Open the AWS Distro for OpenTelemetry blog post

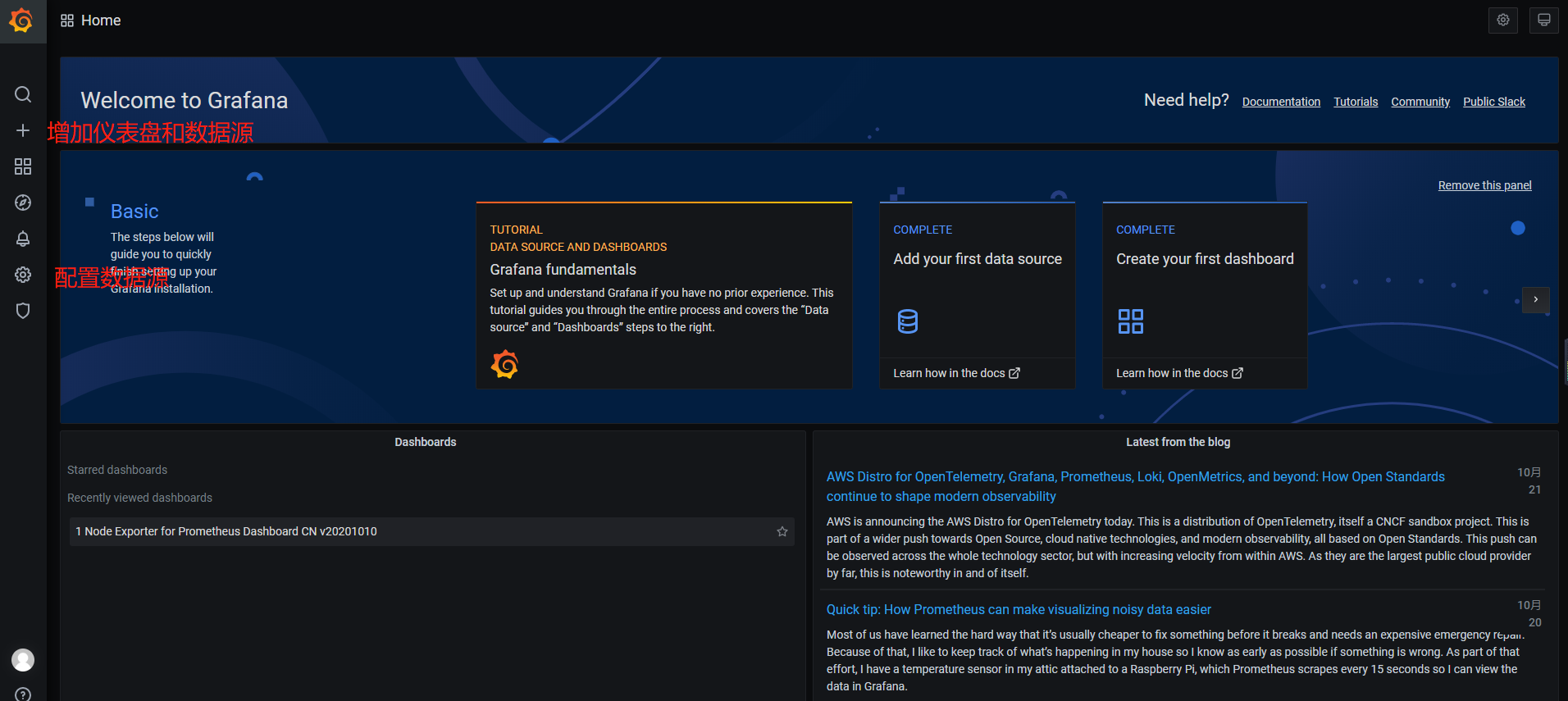coord(1135,486)
